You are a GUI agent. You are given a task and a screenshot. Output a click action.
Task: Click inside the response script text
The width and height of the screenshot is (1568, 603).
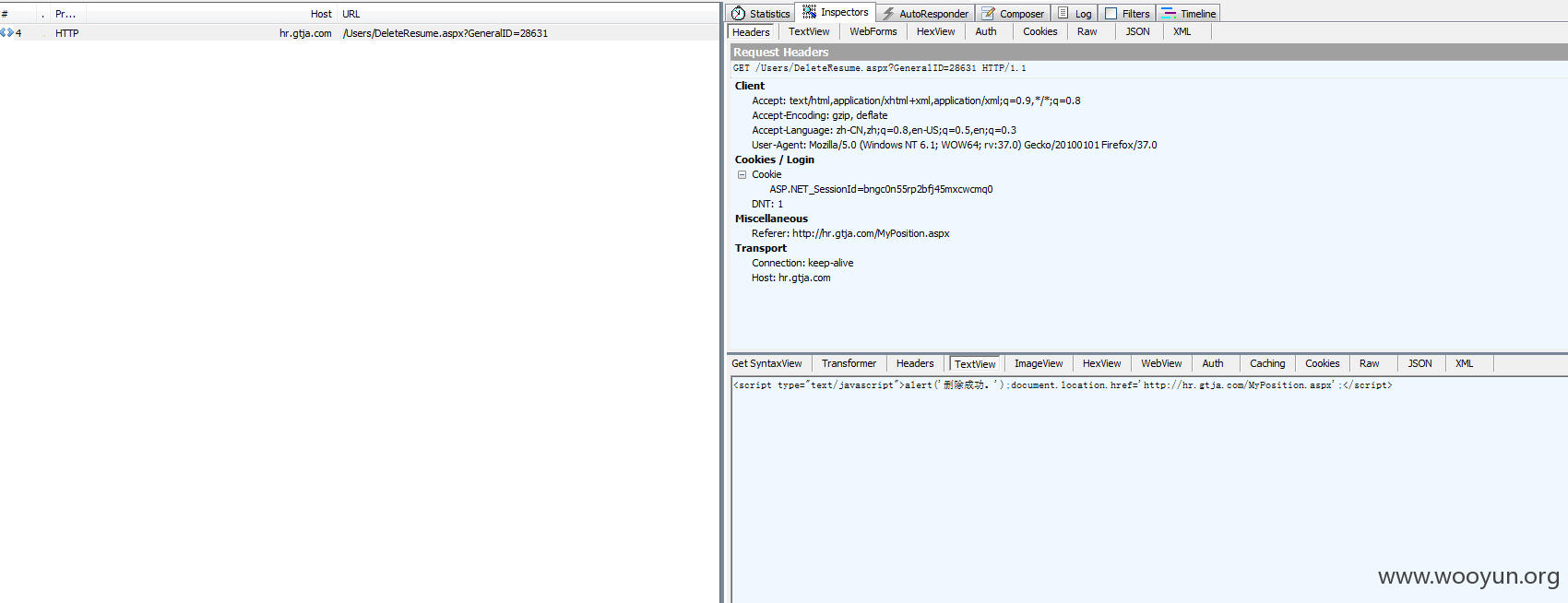point(1063,385)
